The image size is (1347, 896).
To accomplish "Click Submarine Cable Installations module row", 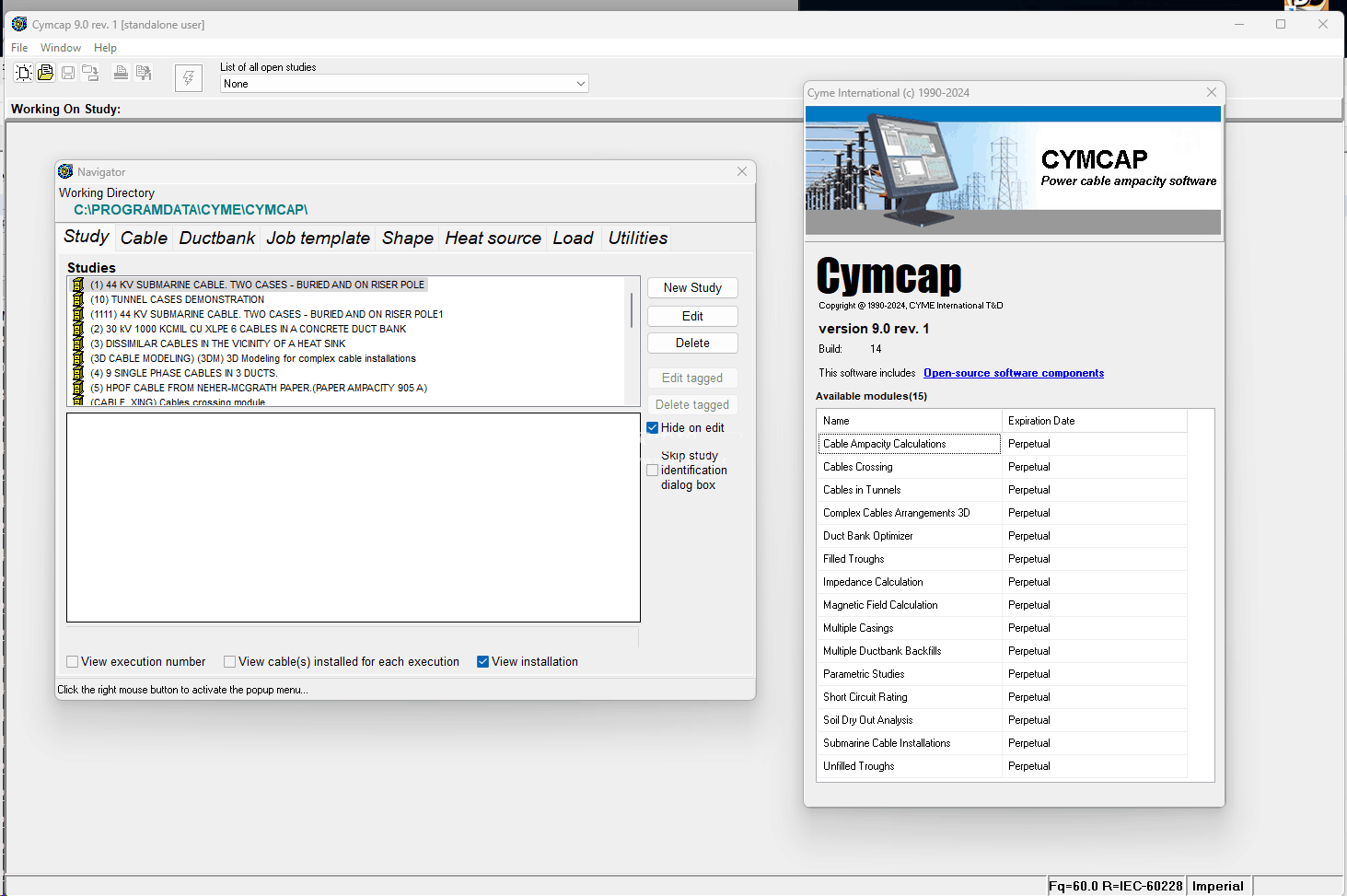I will coord(1002,743).
